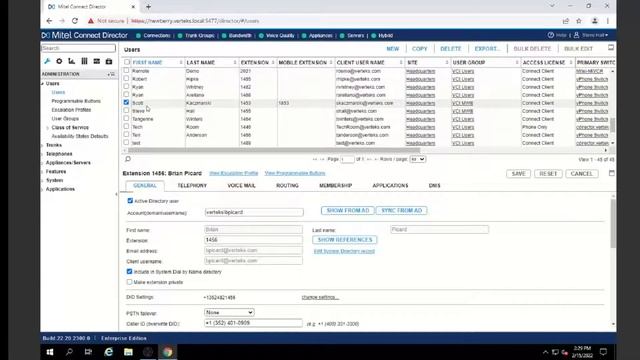Expand the Trunks tree node
This screenshot has height=360, width=640.
point(42,145)
